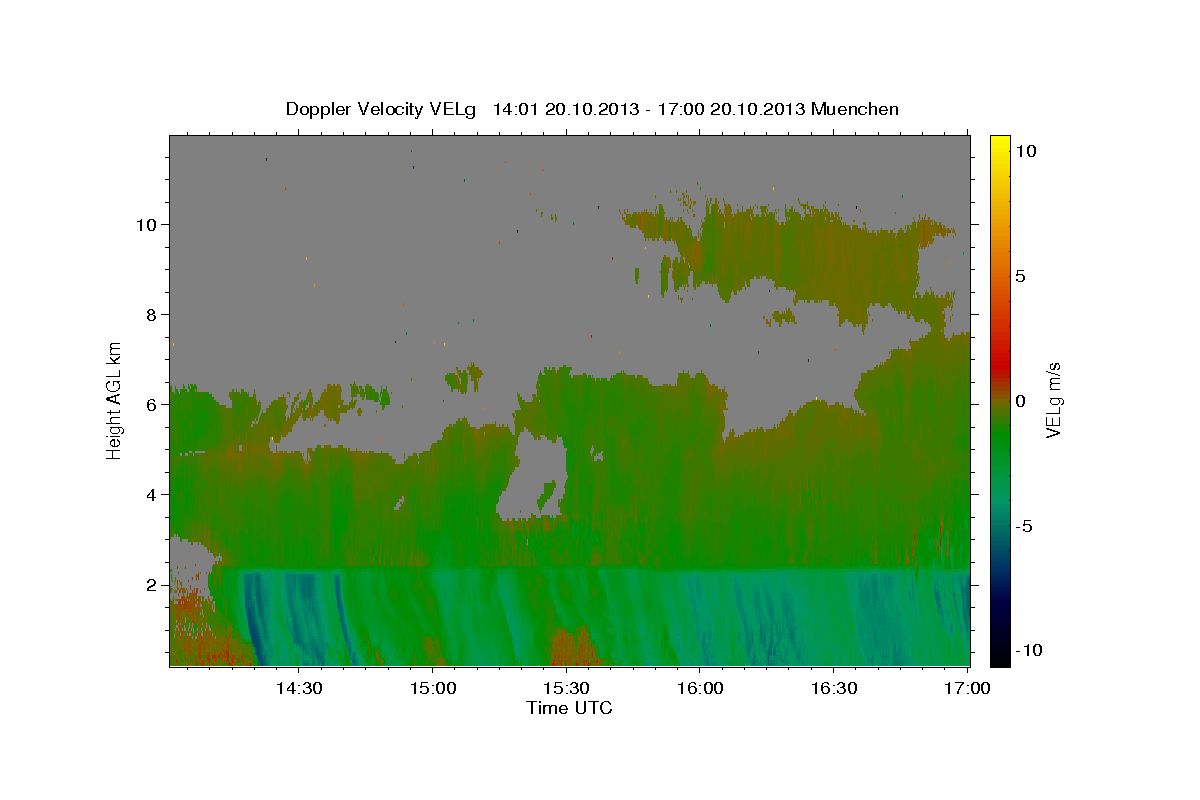The width and height of the screenshot is (1200, 800).
Task: Click the "Time UTC" axis label
Action: [x=569, y=708]
